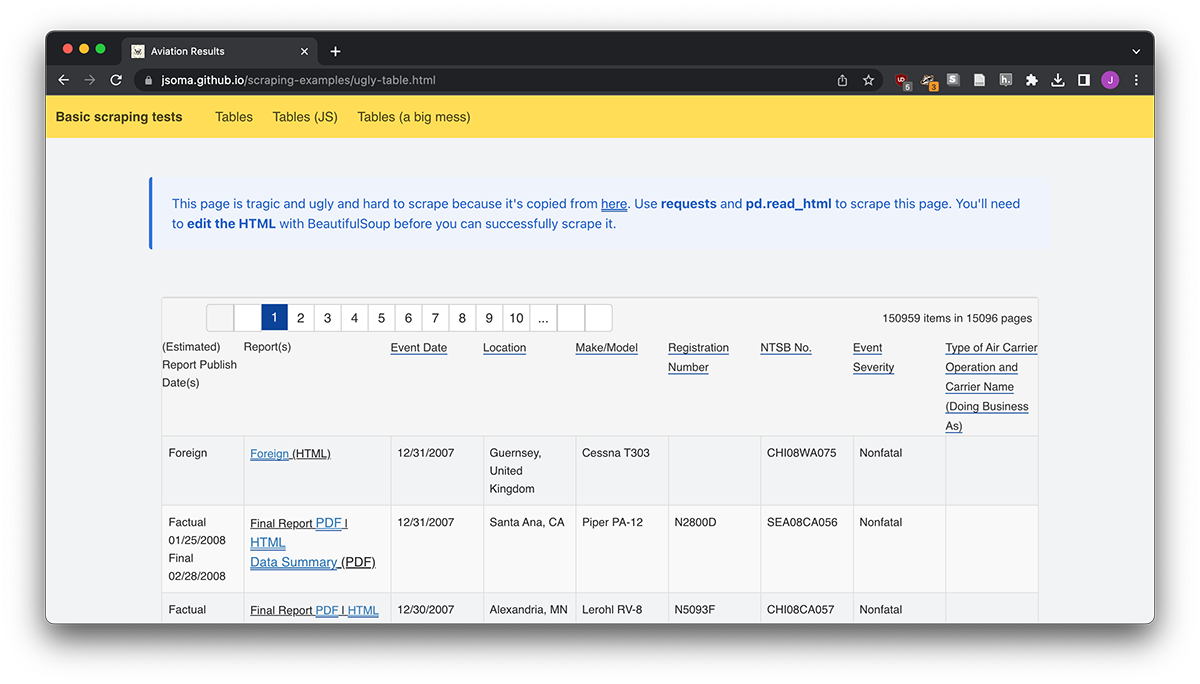This screenshot has height=684, width=1200.
Task: Click the ellipsis more-pages pager button
Action: coord(543,318)
